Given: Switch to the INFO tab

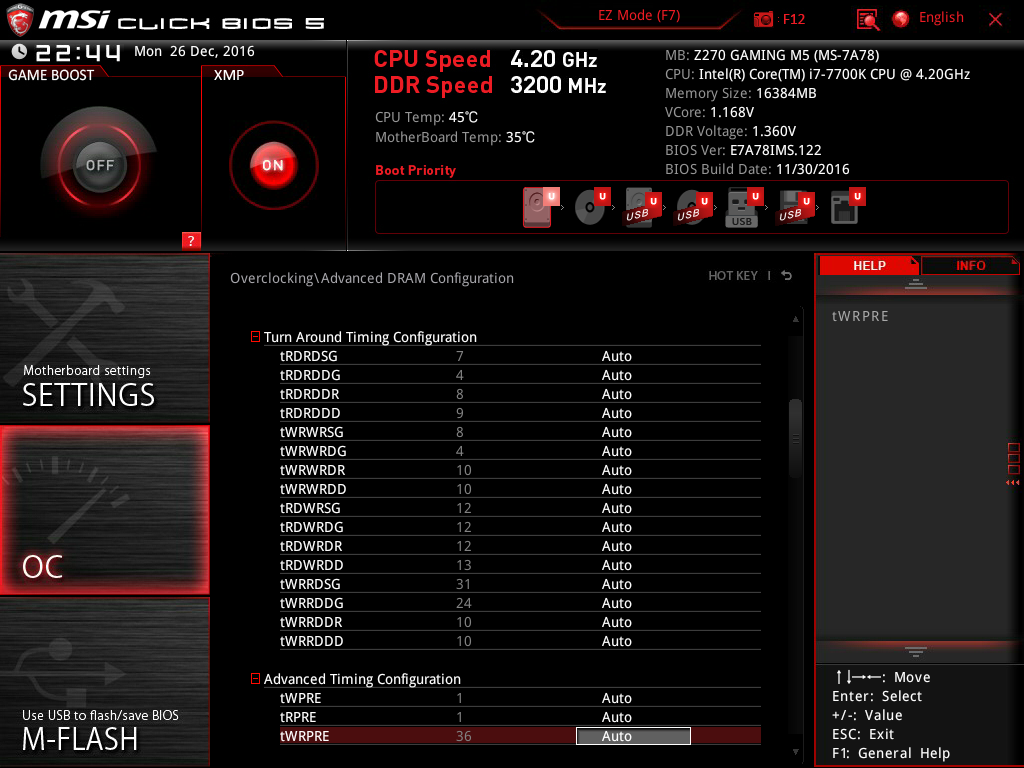Looking at the screenshot, I should (x=970, y=265).
